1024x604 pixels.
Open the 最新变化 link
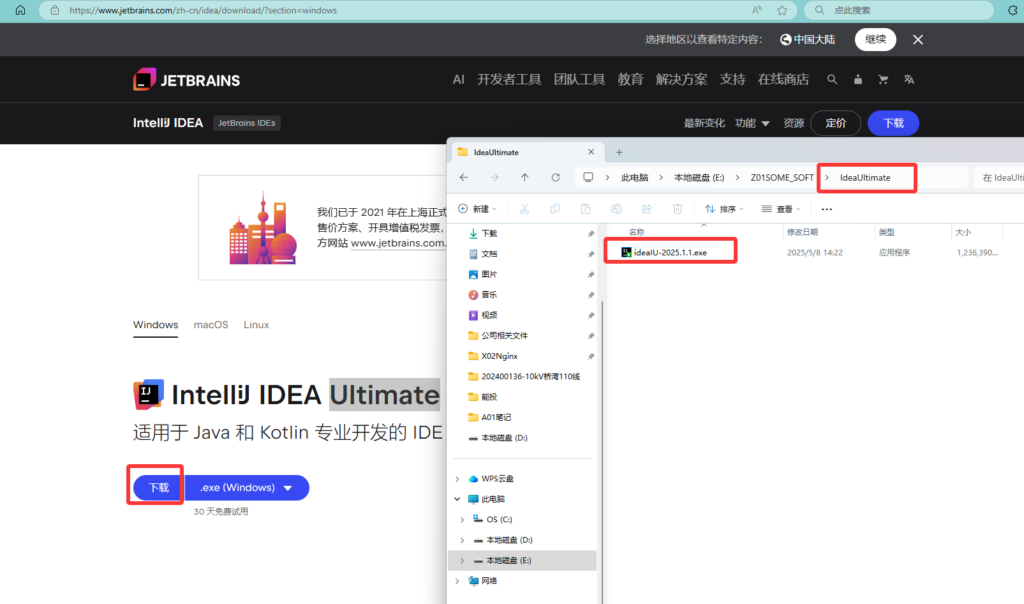point(704,123)
